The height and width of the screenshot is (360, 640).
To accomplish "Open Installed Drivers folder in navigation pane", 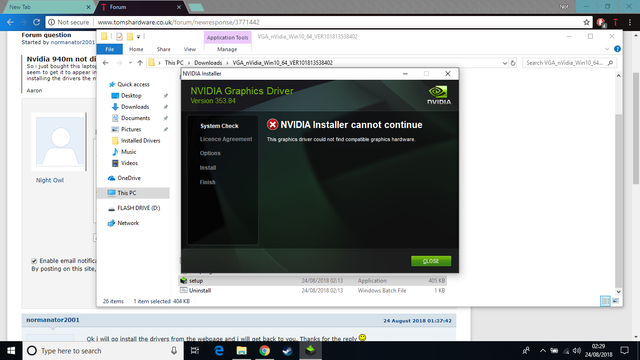I will click(x=140, y=140).
